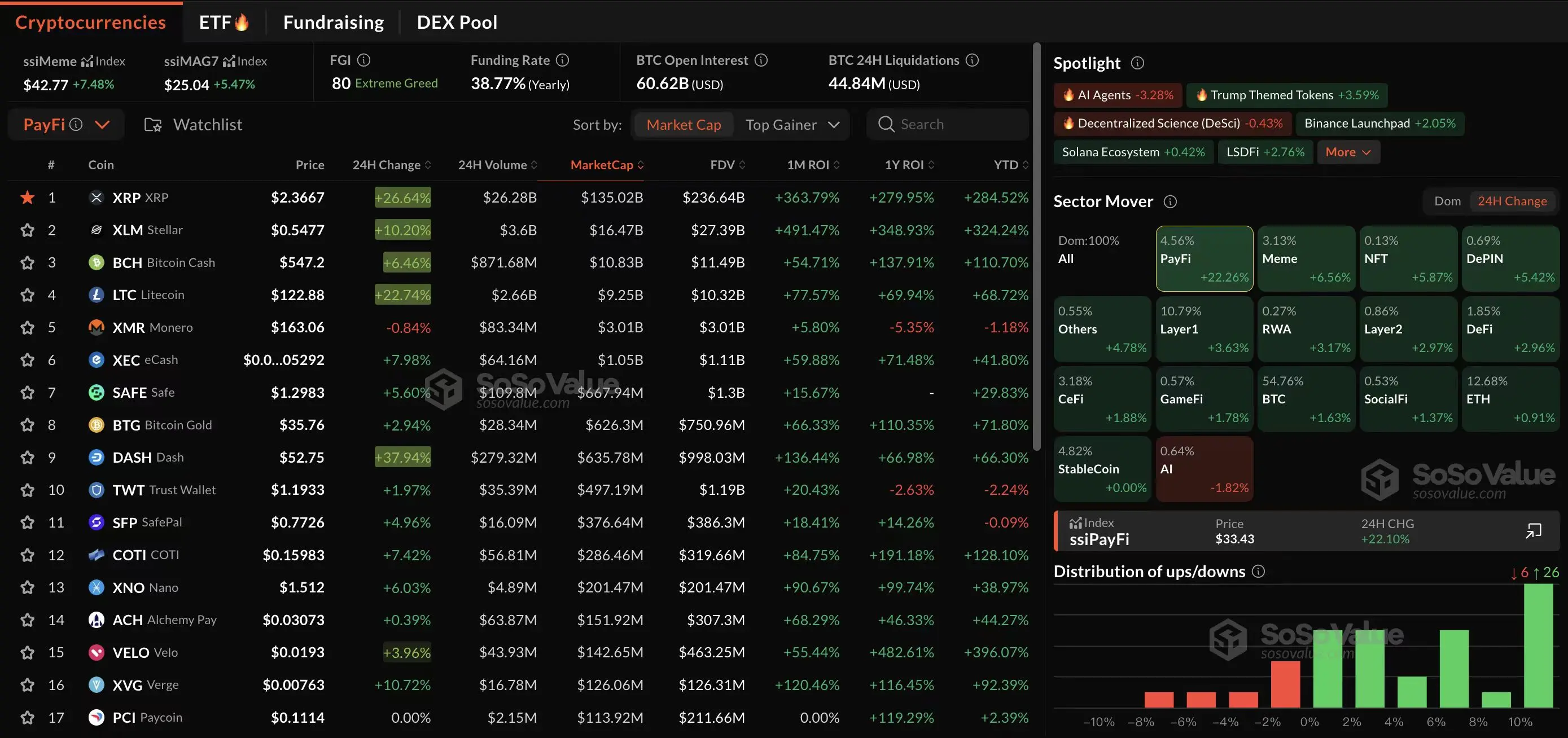The image size is (1568, 738).
Task: Click the red AI sector tile
Action: click(1203, 469)
